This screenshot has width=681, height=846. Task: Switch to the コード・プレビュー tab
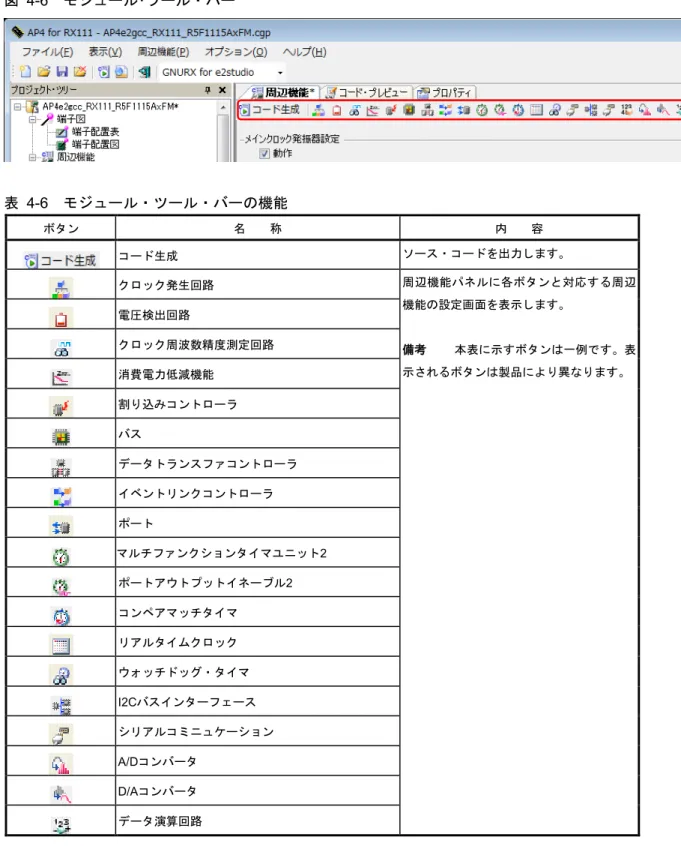tap(367, 93)
